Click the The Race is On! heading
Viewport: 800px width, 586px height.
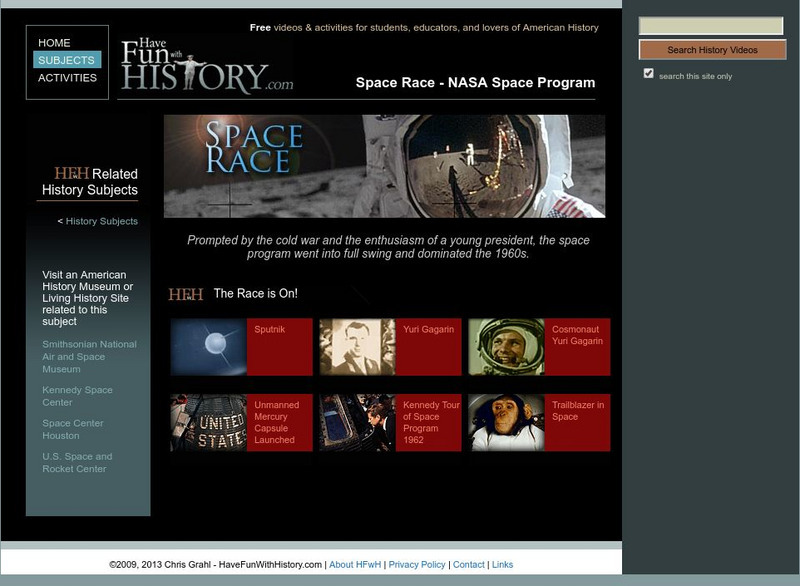(x=256, y=293)
